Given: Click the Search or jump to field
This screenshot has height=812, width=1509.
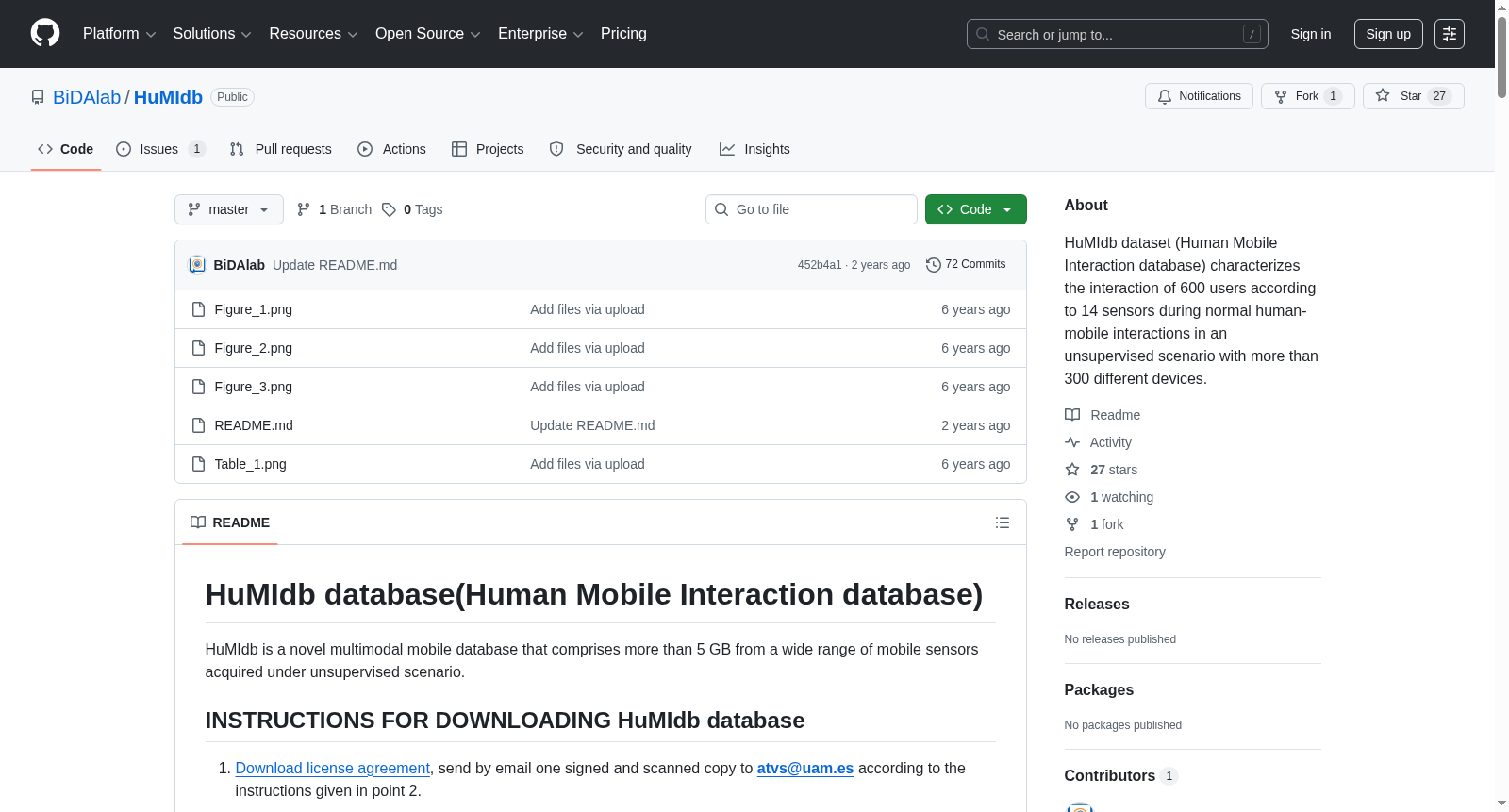Looking at the screenshot, I should [1118, 34].
